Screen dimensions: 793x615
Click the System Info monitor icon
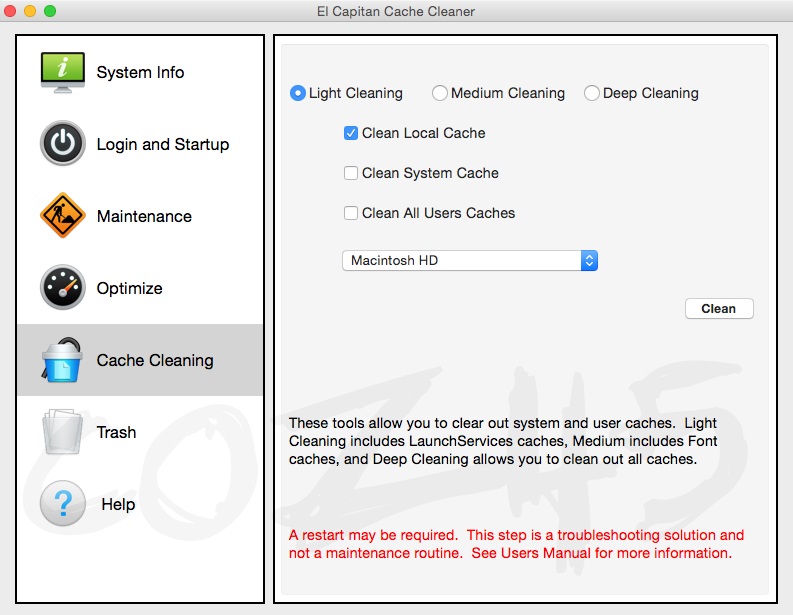click(63, 72)
